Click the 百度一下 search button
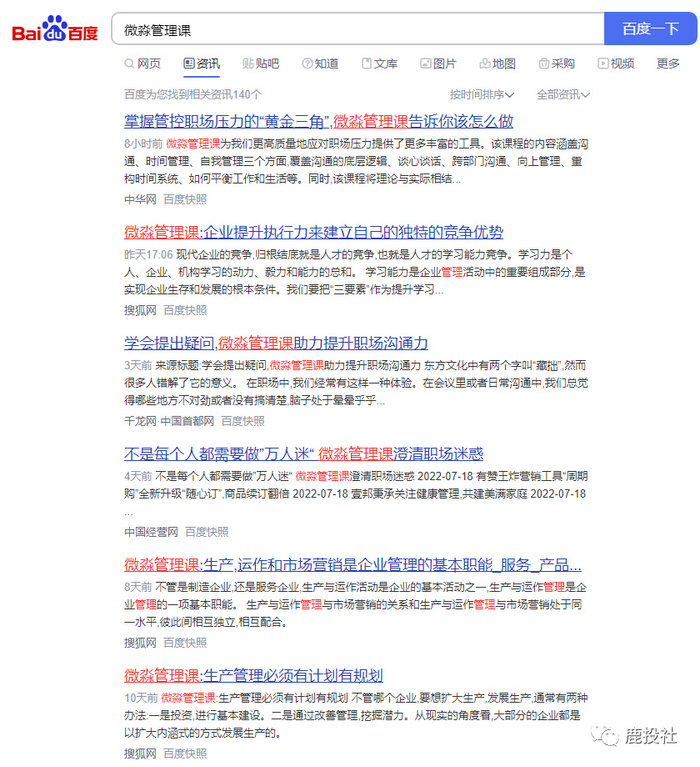The image size is (700, 767). tap(650, 29)
